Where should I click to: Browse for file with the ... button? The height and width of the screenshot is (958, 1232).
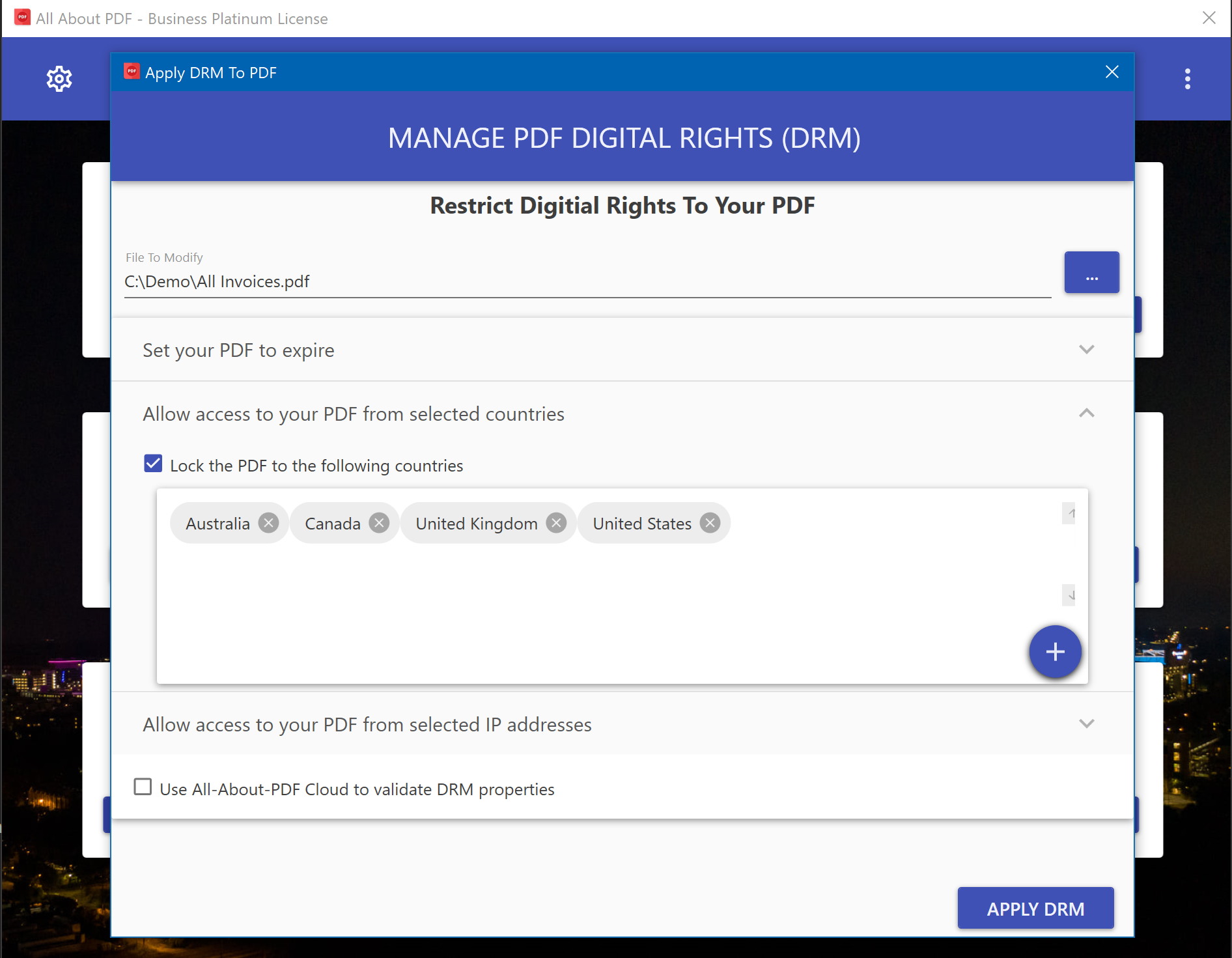tap(1092, 272)
